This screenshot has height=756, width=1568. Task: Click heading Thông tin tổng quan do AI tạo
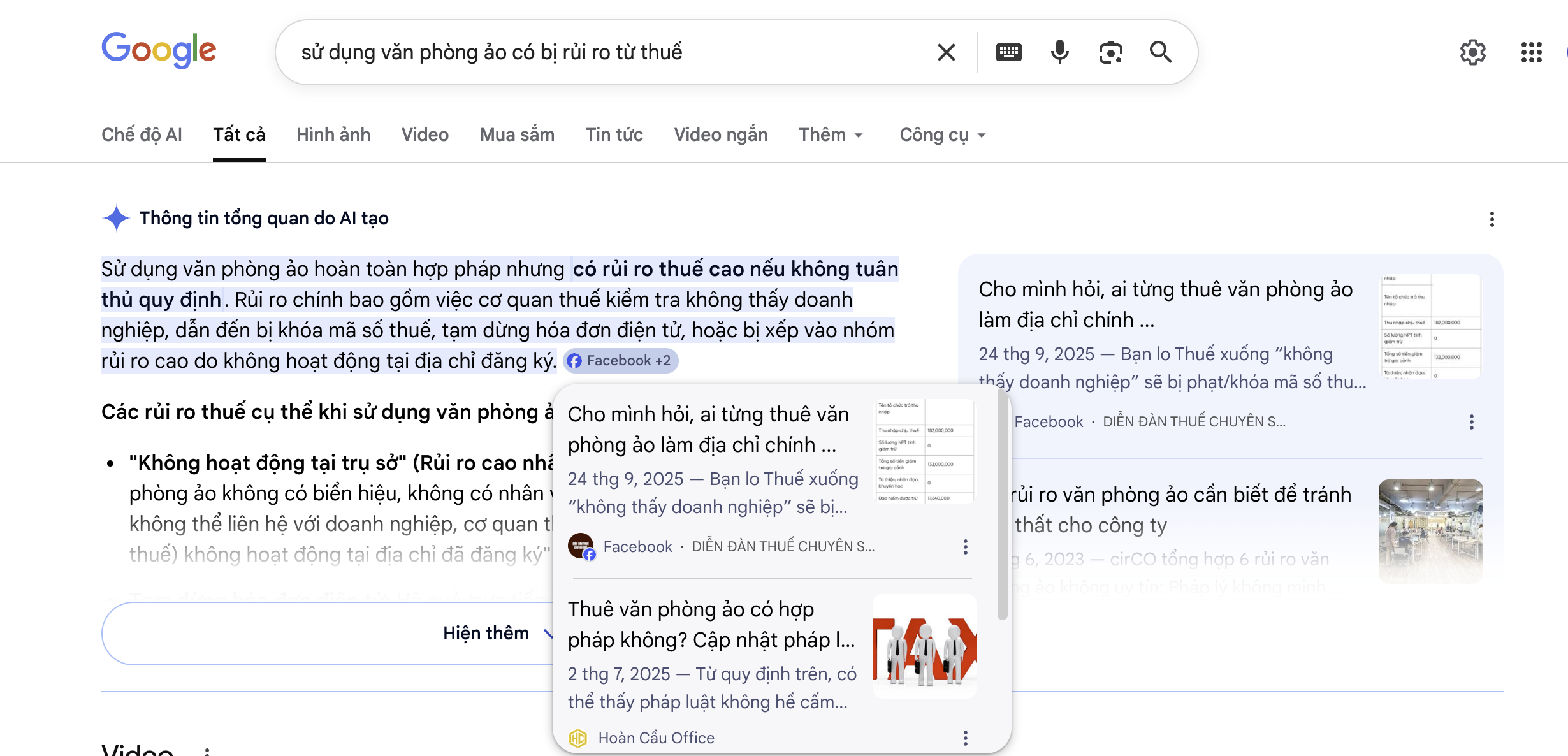click(x=264, y=219)
